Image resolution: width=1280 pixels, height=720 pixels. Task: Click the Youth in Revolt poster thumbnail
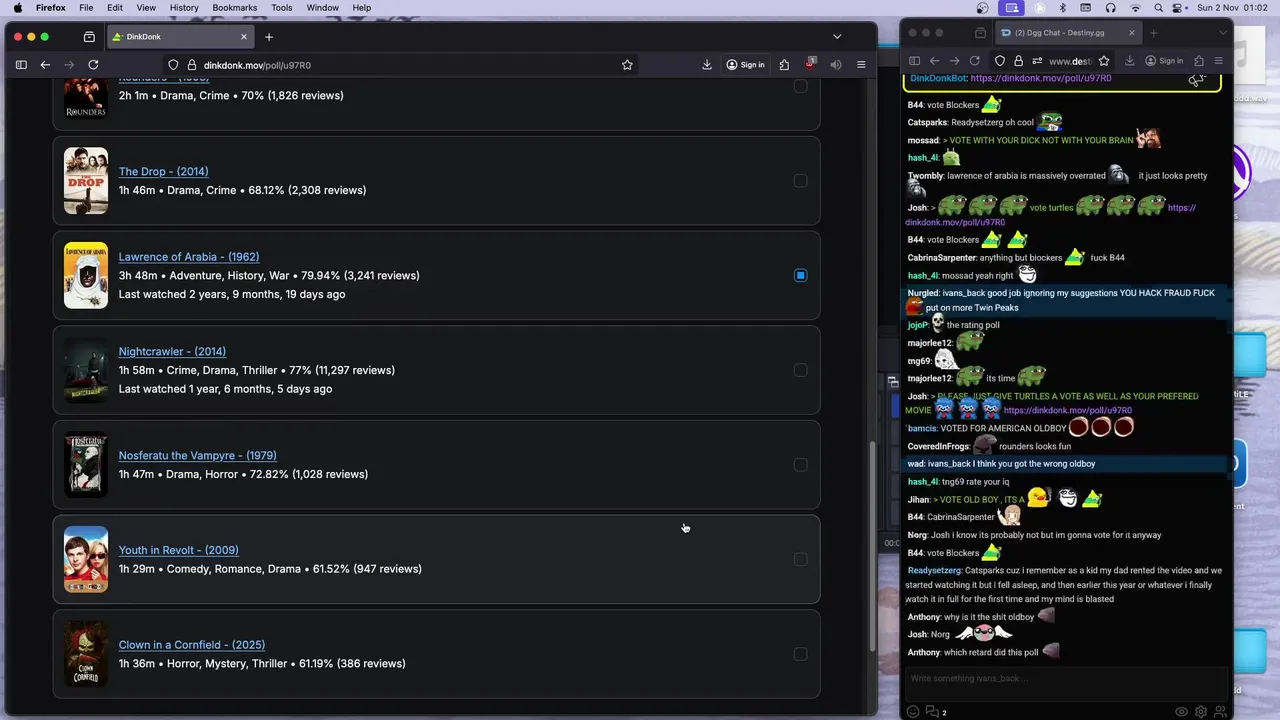click(x=86, y=559)
